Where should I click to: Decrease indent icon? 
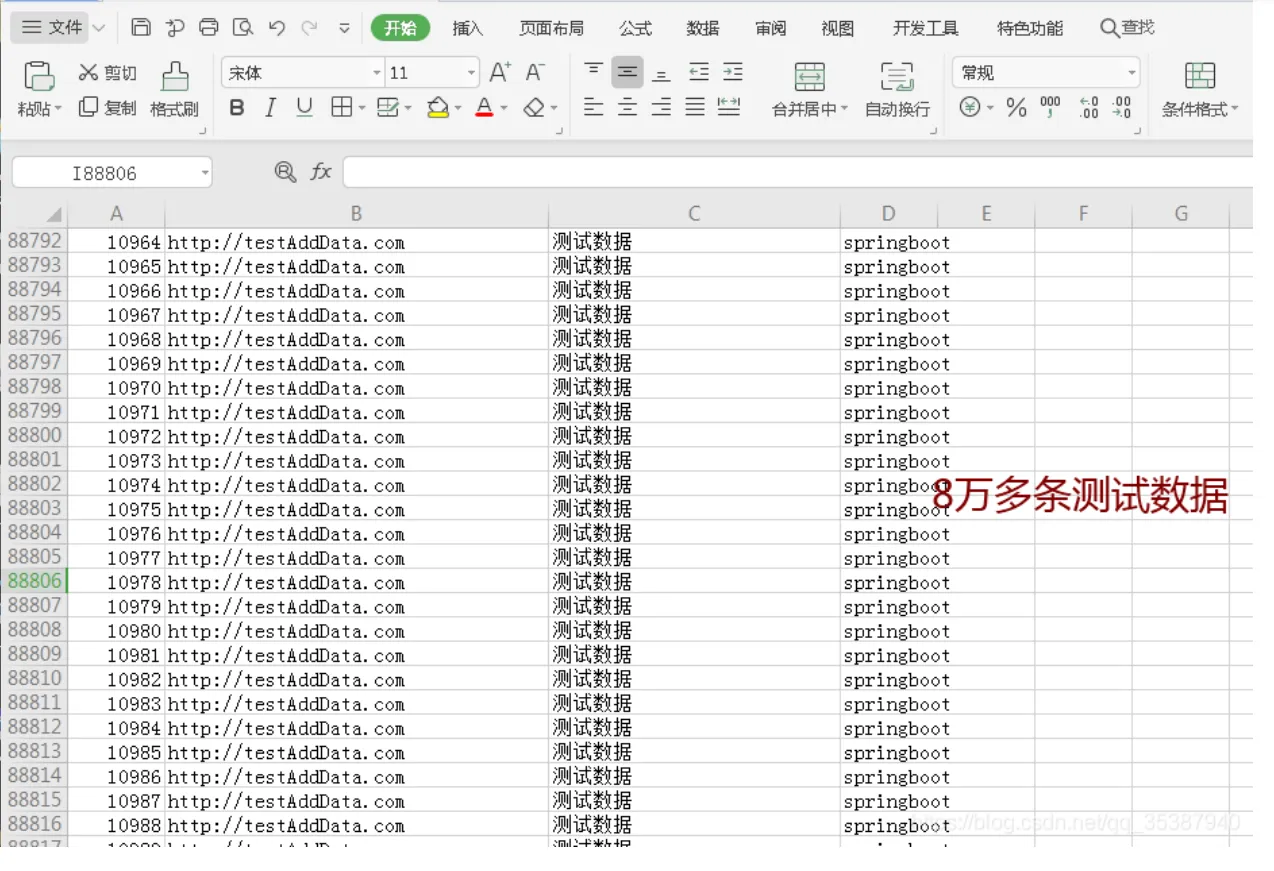(699, 72)
